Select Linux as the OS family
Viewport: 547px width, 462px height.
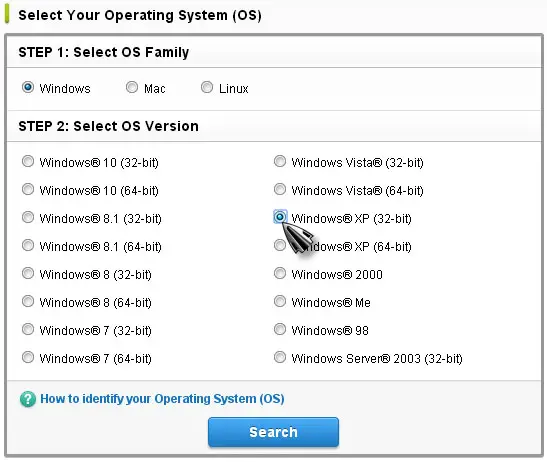pos(207,87)
